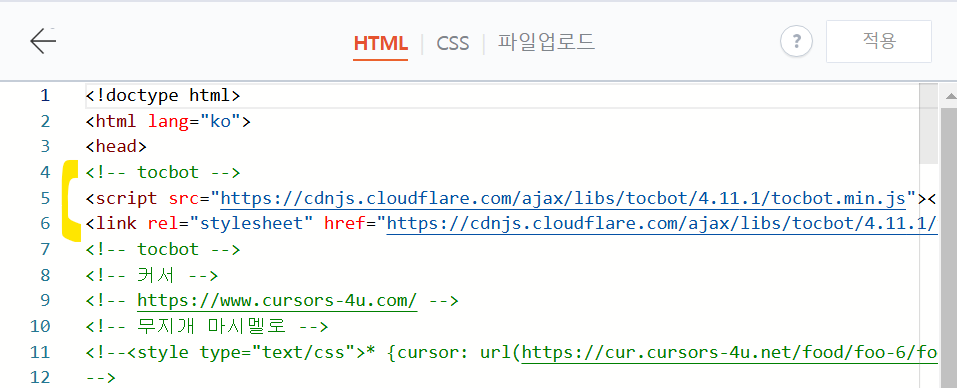Click line number 11 in gutter
The image size is (957, 388).
click(40, 352)
